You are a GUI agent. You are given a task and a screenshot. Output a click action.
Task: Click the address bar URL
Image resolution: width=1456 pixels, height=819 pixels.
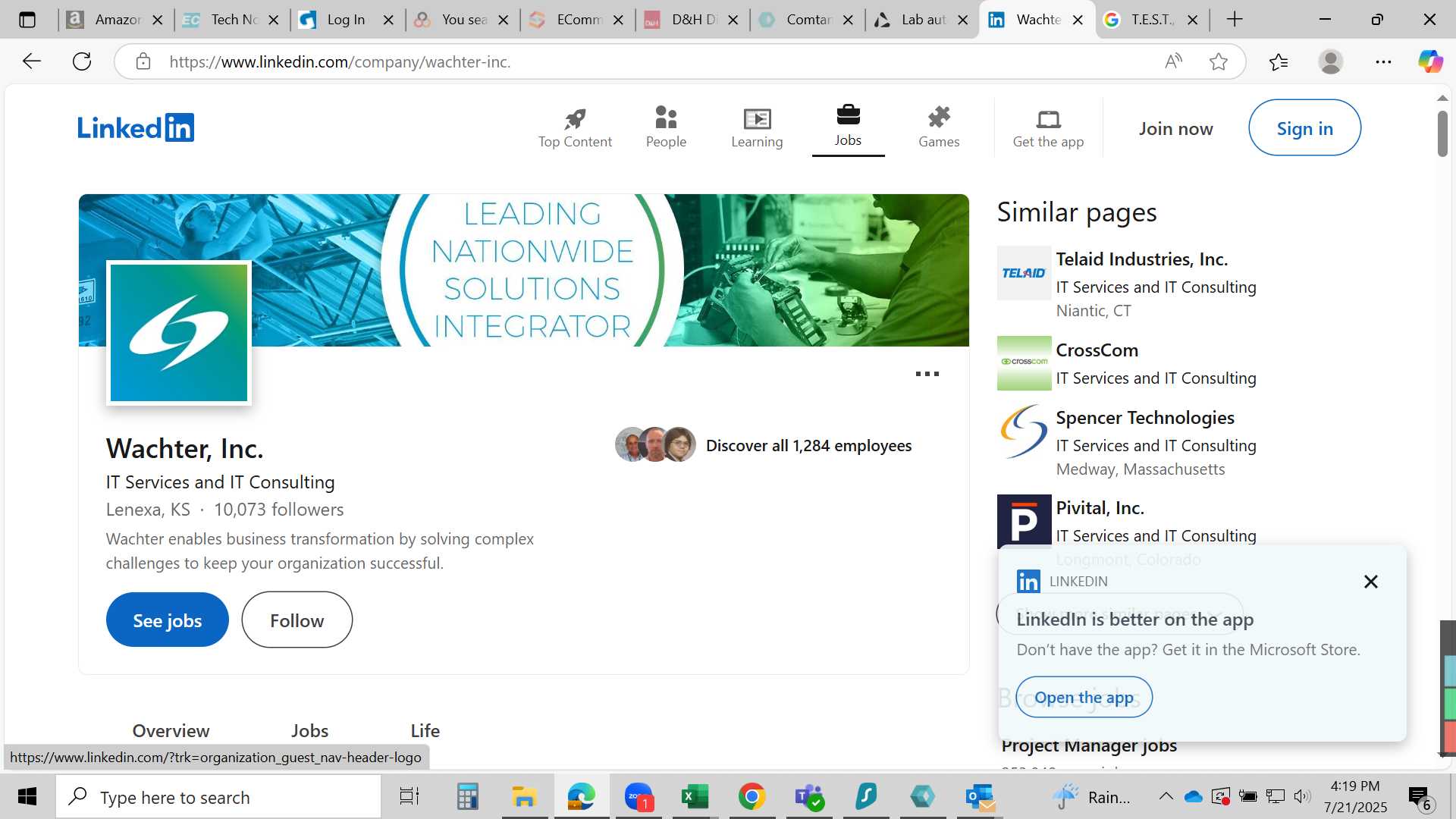[340, 61]
